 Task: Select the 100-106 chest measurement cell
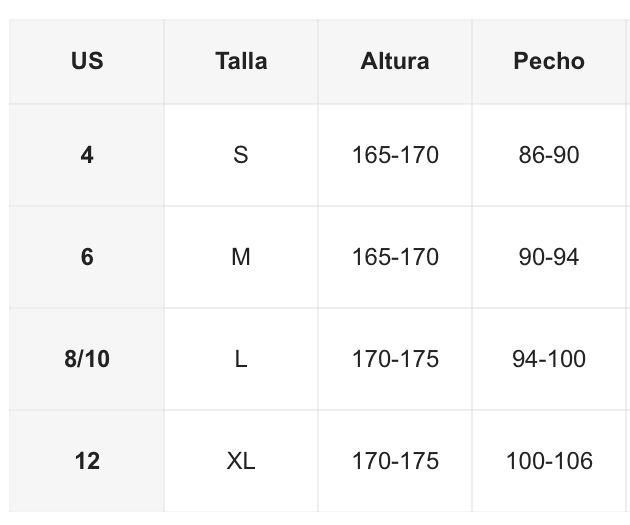click(549, 461)
